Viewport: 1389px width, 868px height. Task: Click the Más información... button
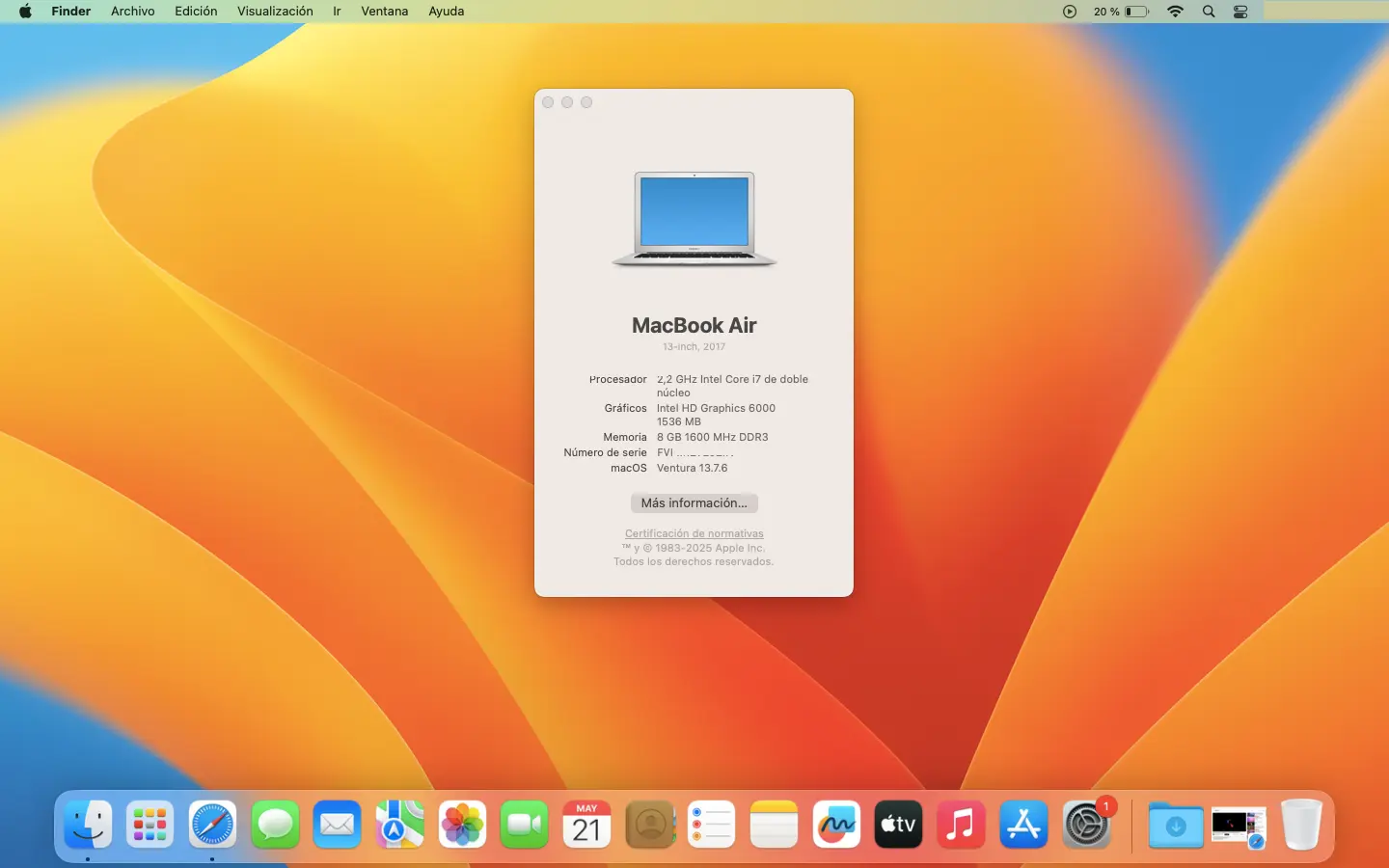pyautogui.click(x=694, y=503)
